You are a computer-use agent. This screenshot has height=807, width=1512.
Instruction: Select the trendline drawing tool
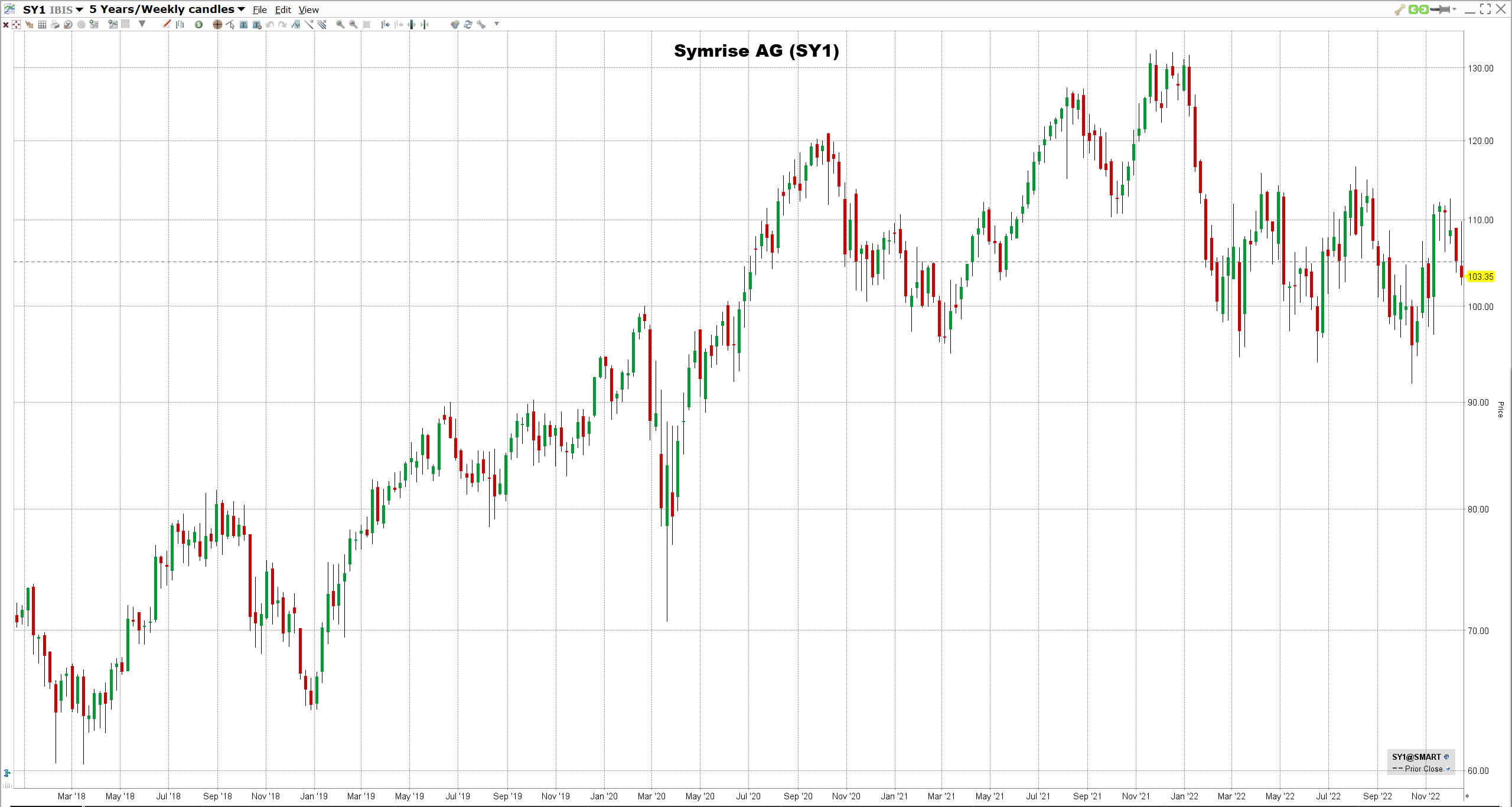(x=309, y=24)
